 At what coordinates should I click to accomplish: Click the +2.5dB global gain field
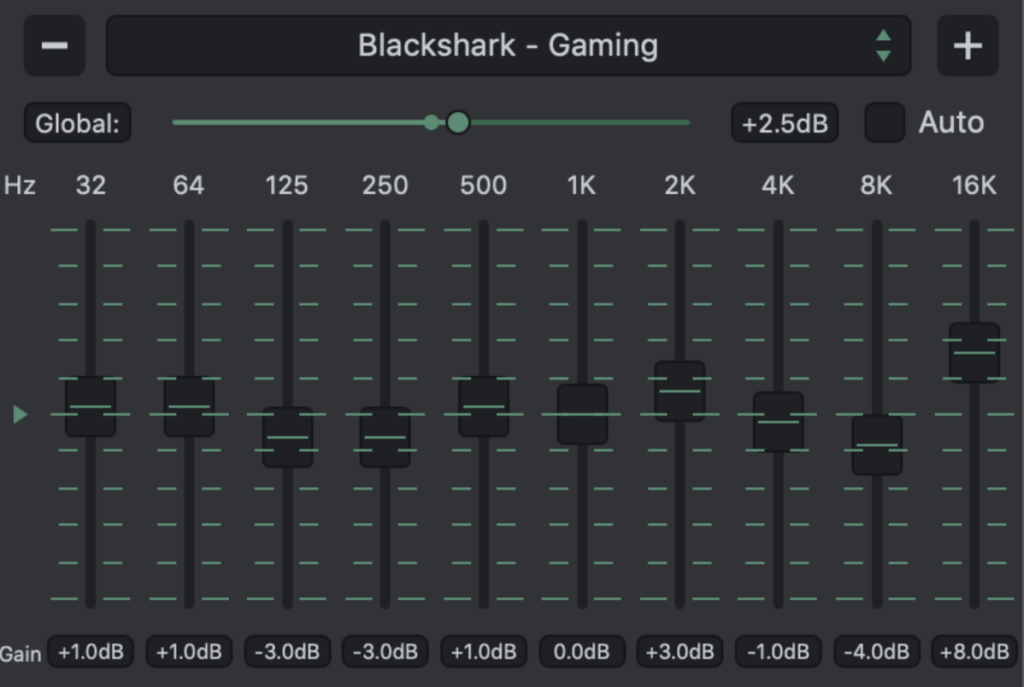(x=784, y=124)
